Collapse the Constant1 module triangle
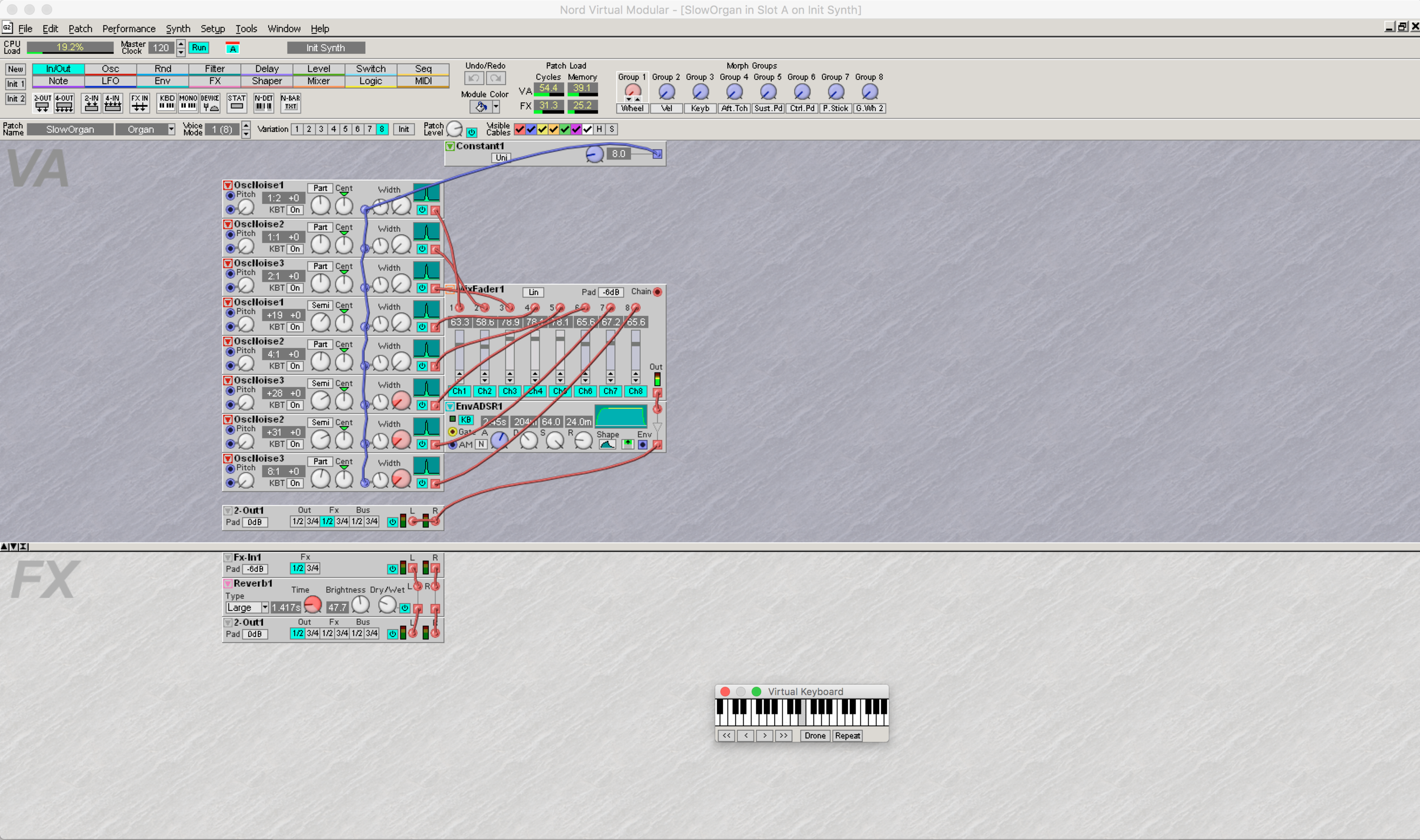The image size is (1420, 840). (x=450, y=147)
